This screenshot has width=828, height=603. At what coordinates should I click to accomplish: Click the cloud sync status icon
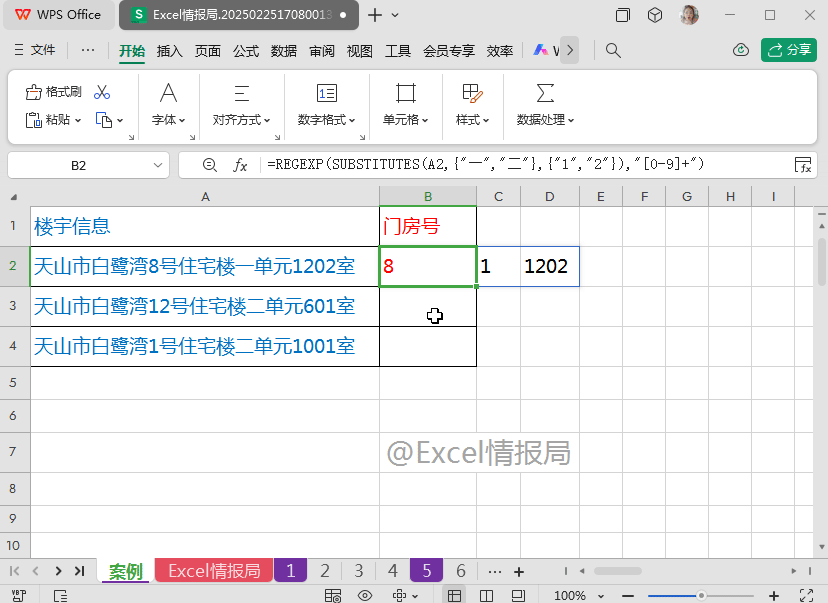point(741,50)
